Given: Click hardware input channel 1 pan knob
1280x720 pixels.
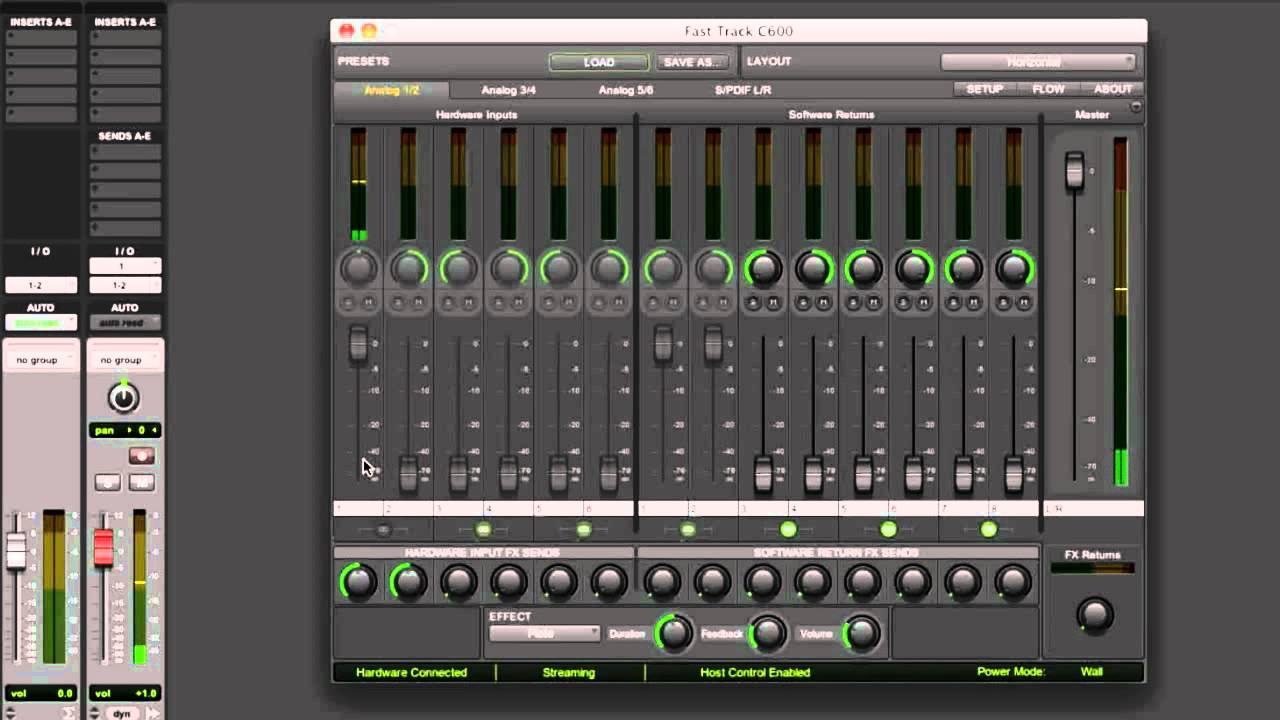Looking at the screenshot, I should [359, 268].
